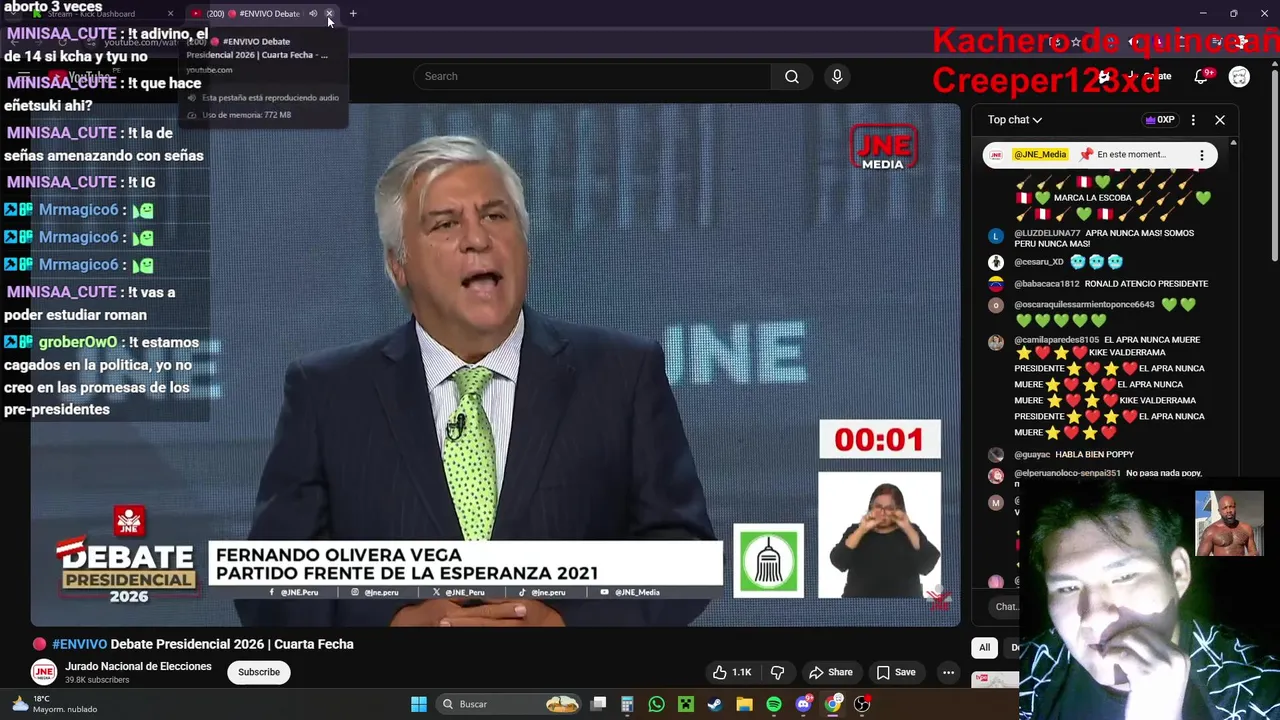Close the live chat panel
This screenshot has height=720, width=1280.
click(x=1220, y=120)
